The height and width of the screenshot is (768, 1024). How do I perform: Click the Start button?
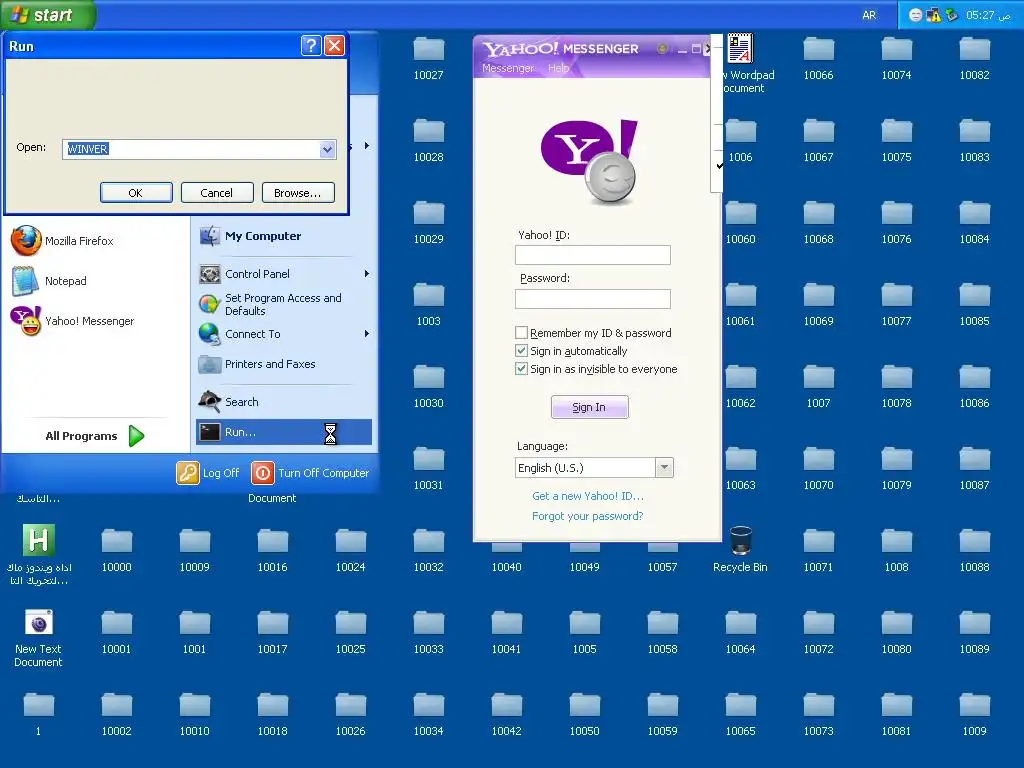tap(47, 15)
